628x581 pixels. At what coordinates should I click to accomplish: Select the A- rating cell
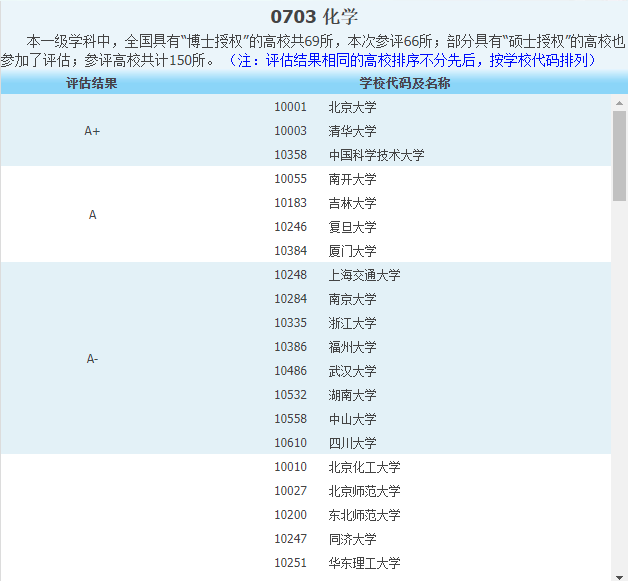[93, 359]
